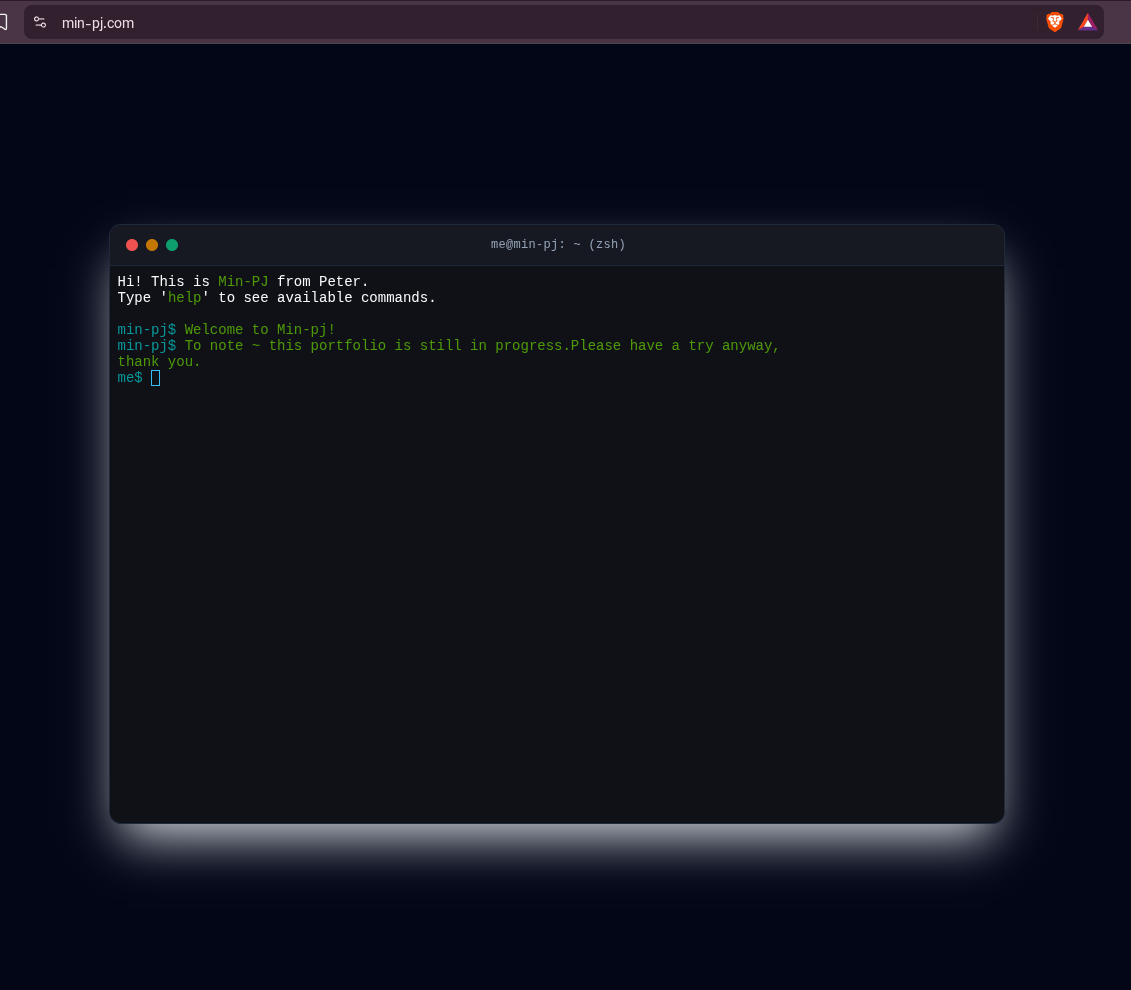Open Brave Shields lion icon
The width and height of the screenshot is (1131, 990).
(x=1055, y=22)
